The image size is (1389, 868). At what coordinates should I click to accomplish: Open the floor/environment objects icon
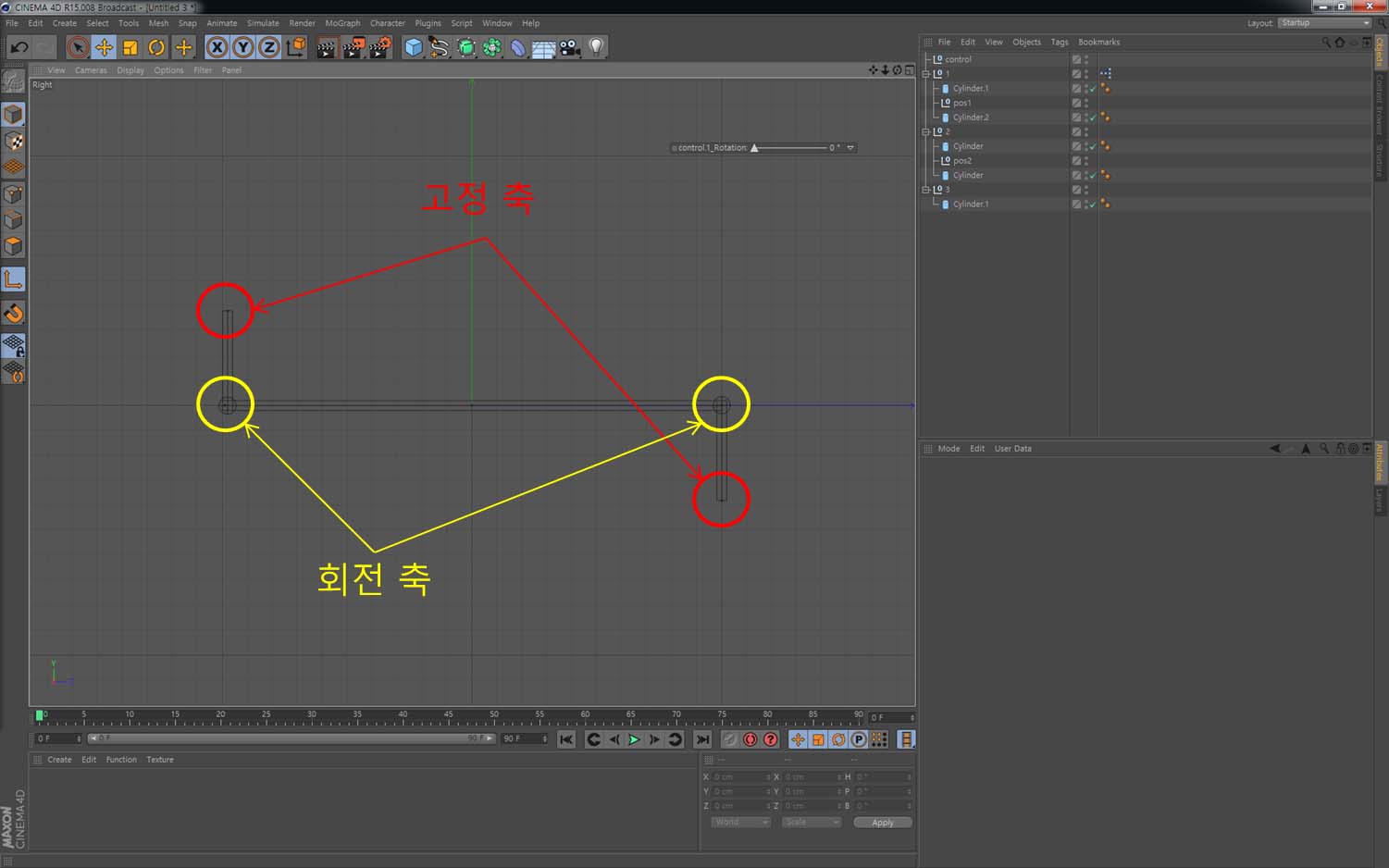point(544,47)
